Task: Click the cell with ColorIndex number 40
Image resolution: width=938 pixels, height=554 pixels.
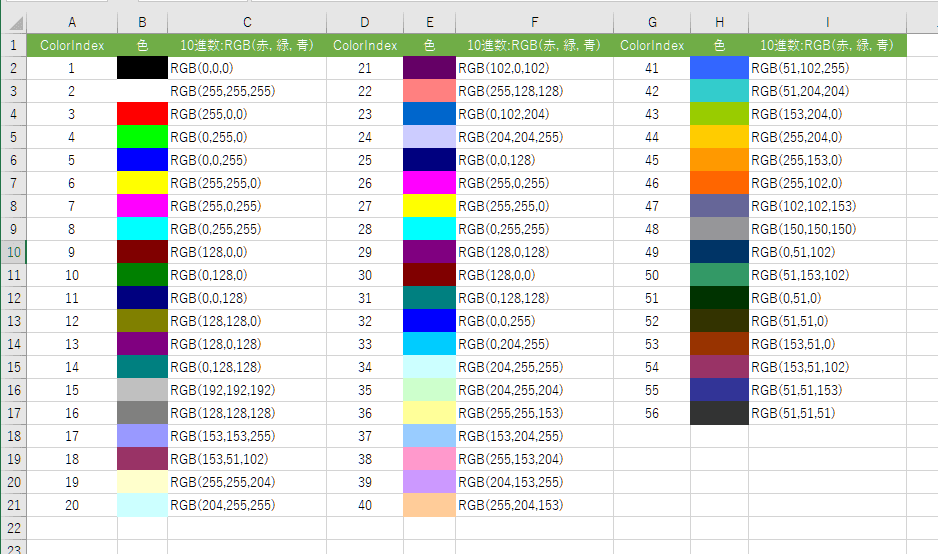Action: pos(364,505)
